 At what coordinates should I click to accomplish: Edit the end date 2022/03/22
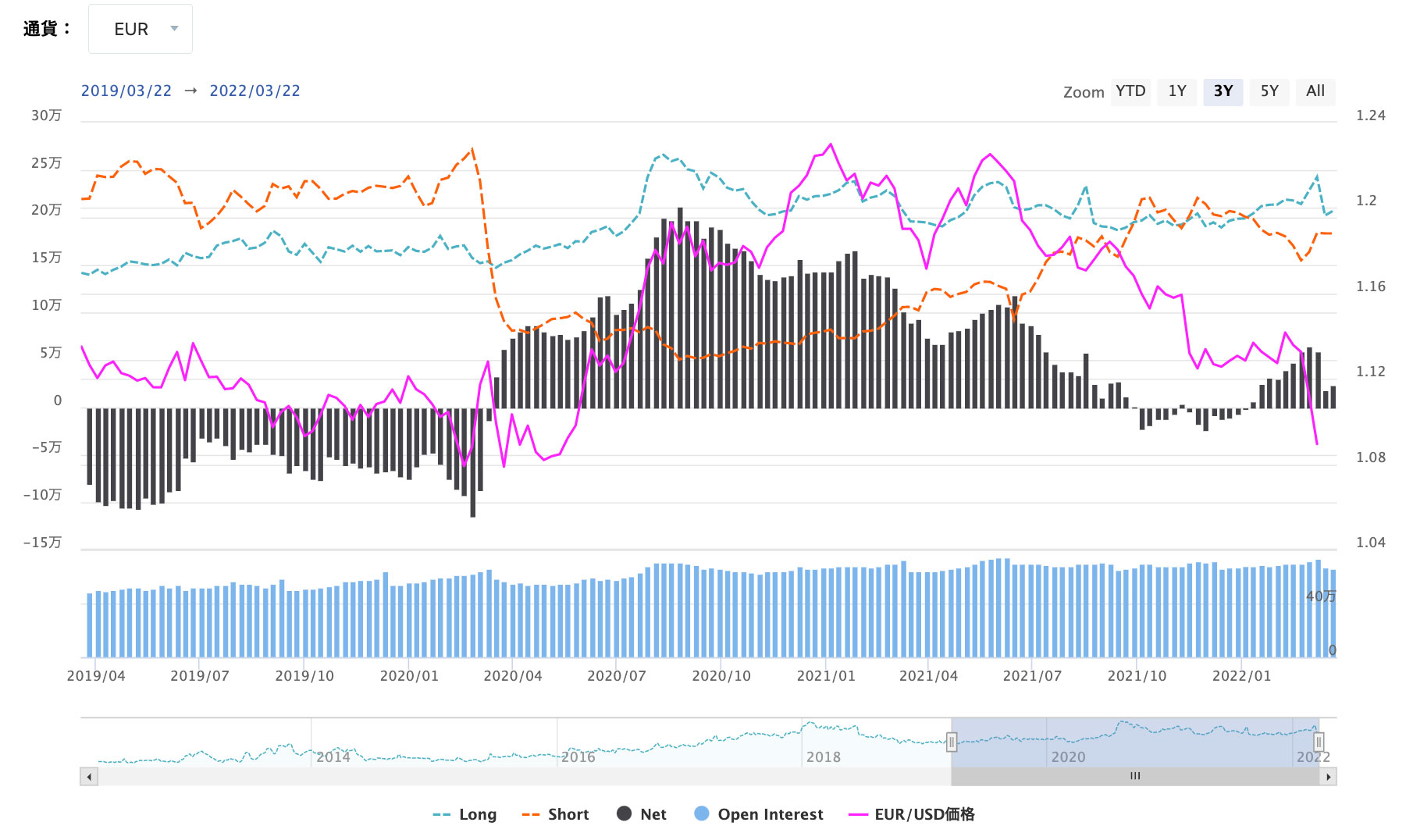(x=255, y=91)
